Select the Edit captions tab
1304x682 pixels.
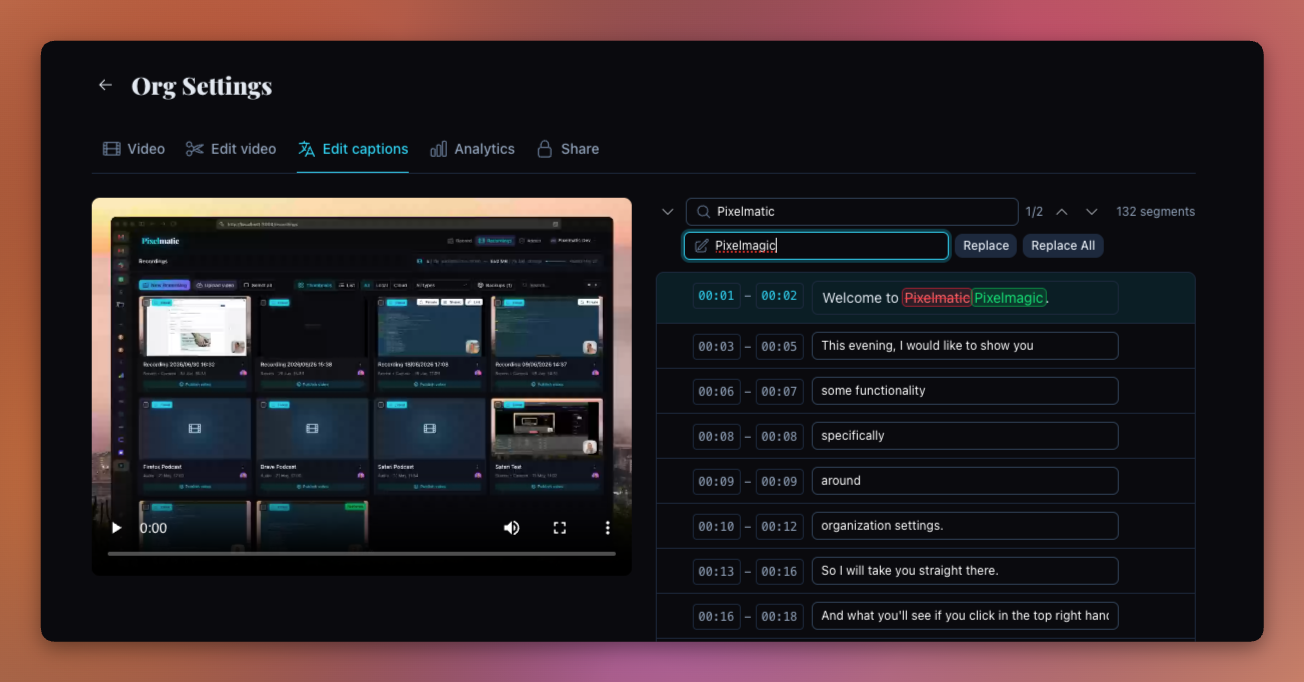353,149
